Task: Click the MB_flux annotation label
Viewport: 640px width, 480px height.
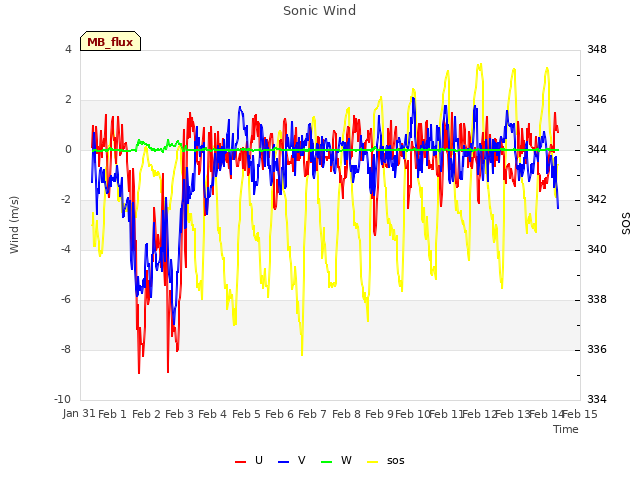Action: point(110,41)
